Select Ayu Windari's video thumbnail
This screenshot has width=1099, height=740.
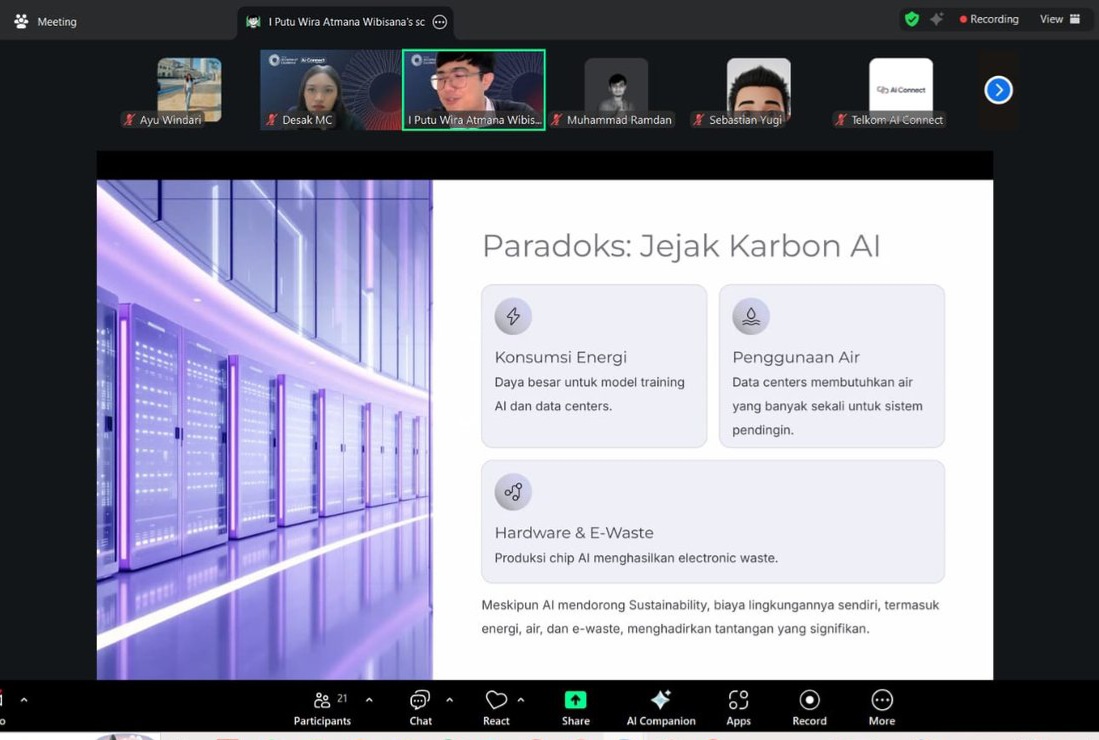point(189,90)
